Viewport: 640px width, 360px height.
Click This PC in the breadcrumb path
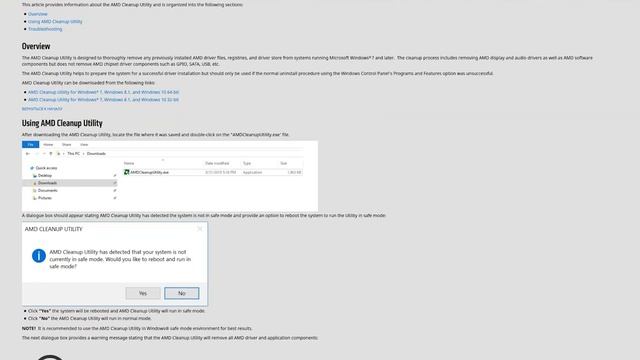point(73,154)
